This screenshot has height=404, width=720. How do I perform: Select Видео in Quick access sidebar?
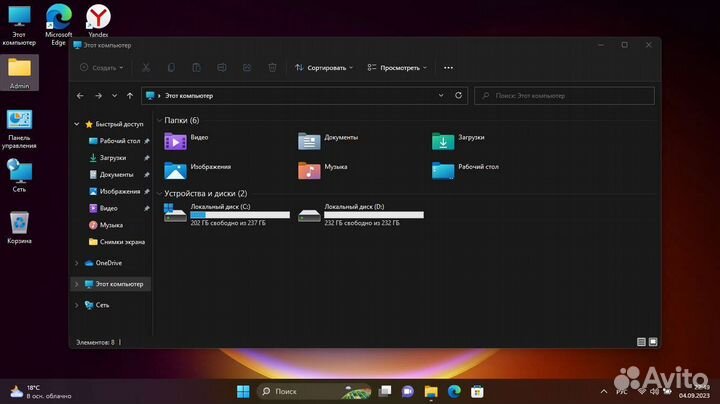pos(119,208)
